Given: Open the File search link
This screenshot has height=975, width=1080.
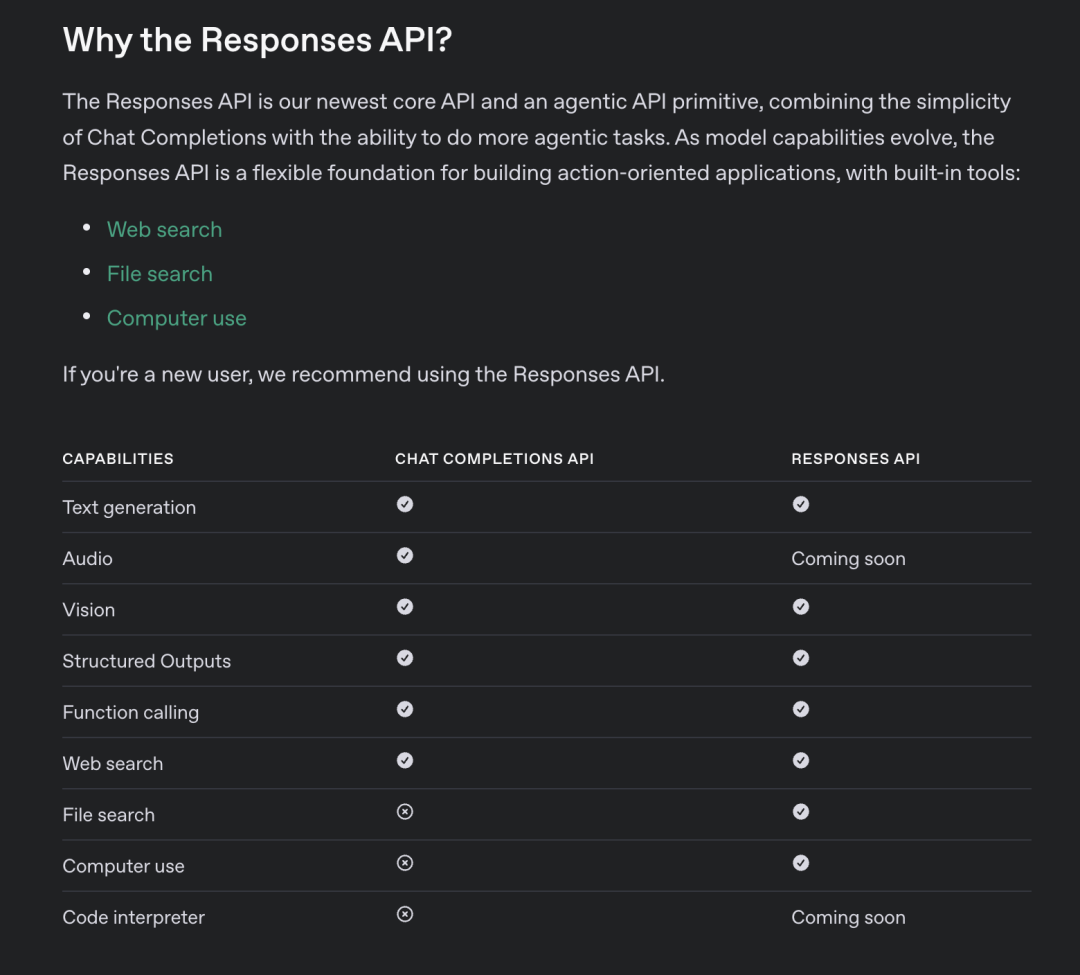Looking at the screenshot, I should tap(159, 274).
